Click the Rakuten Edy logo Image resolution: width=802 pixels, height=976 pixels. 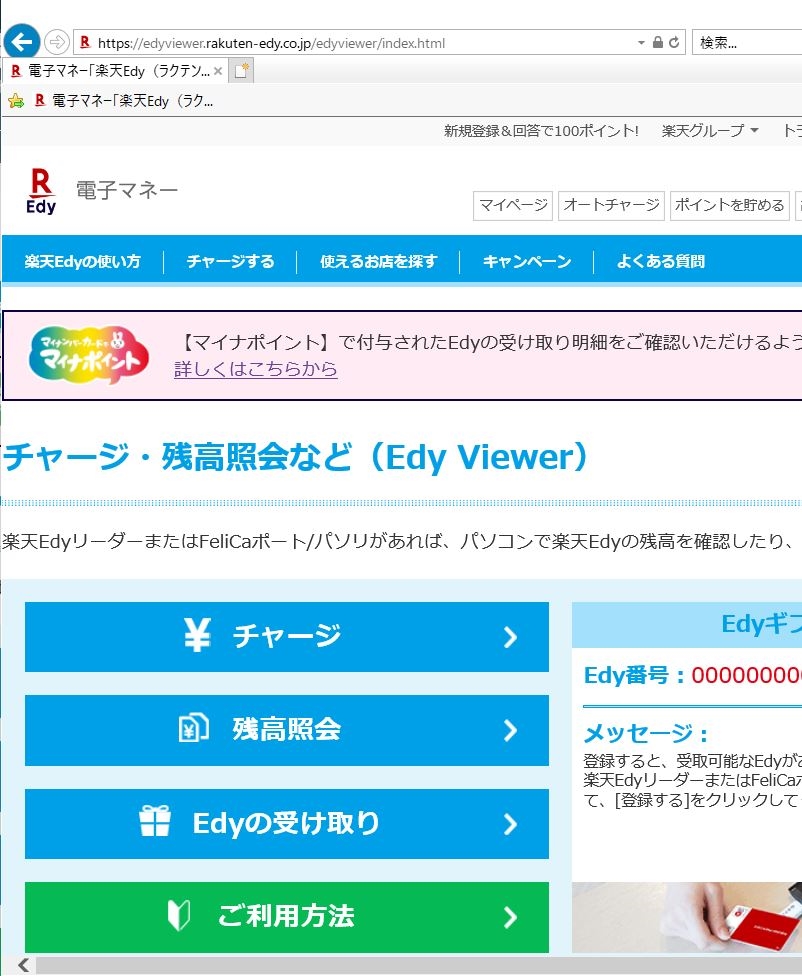41,191
